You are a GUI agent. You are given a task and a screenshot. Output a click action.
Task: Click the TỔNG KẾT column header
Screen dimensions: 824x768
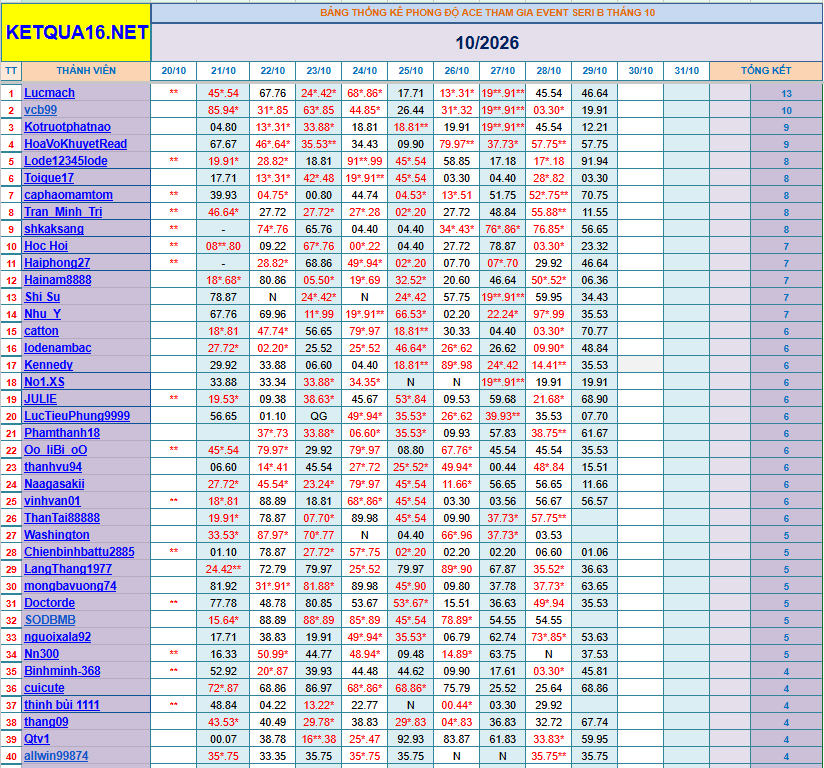[766, 71]
